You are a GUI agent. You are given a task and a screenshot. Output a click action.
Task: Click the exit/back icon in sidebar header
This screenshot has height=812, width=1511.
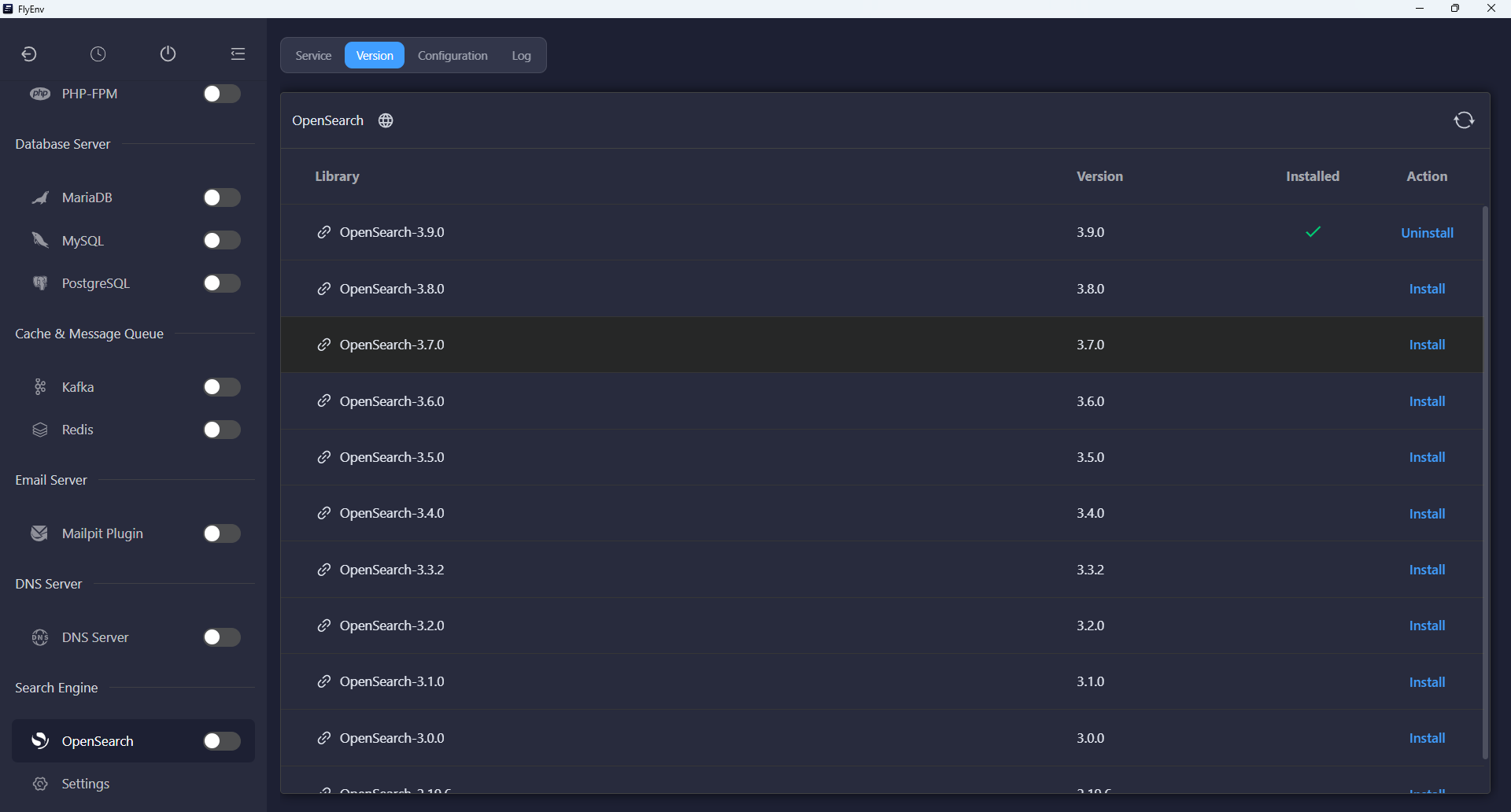coord(29,54)
